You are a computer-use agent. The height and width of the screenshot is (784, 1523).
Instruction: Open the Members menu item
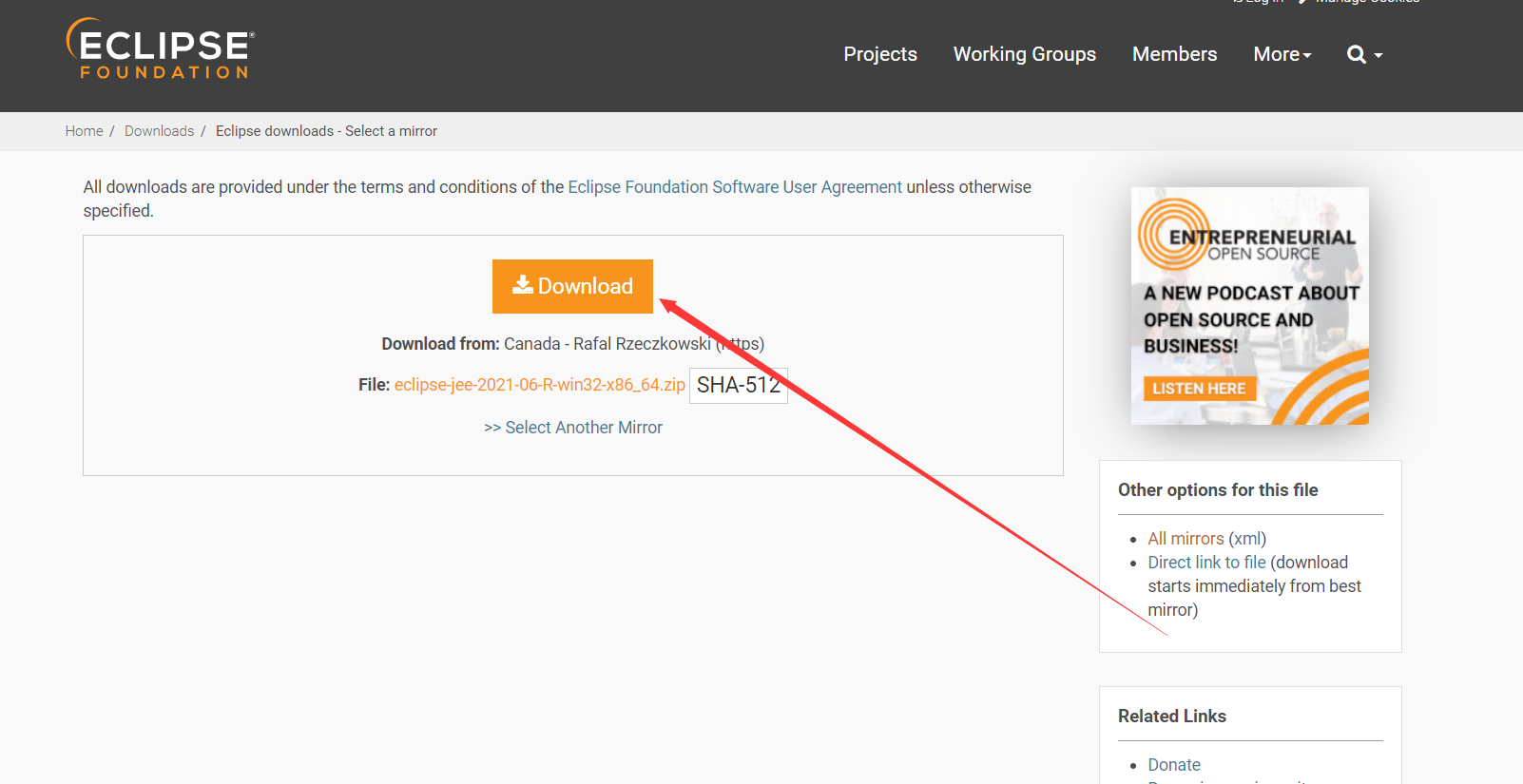click(1174, 54)
